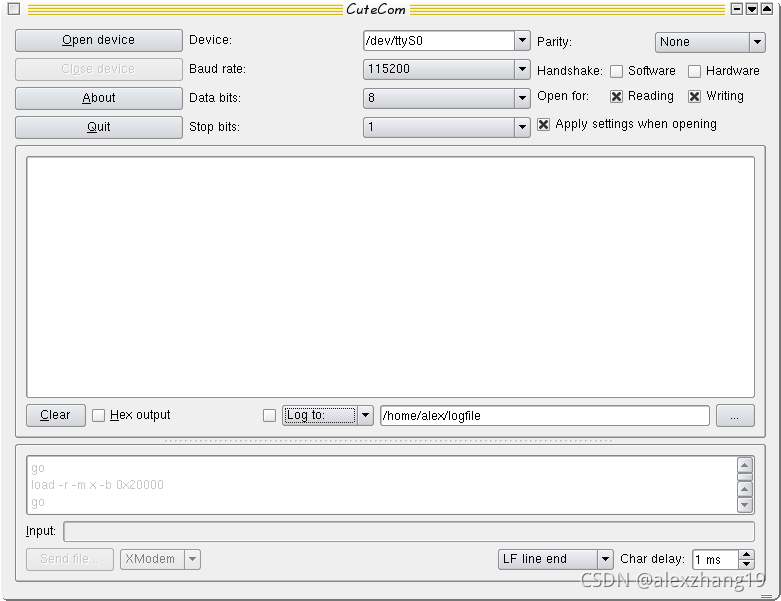Expand the Data bits dropdown

point(522,98)
